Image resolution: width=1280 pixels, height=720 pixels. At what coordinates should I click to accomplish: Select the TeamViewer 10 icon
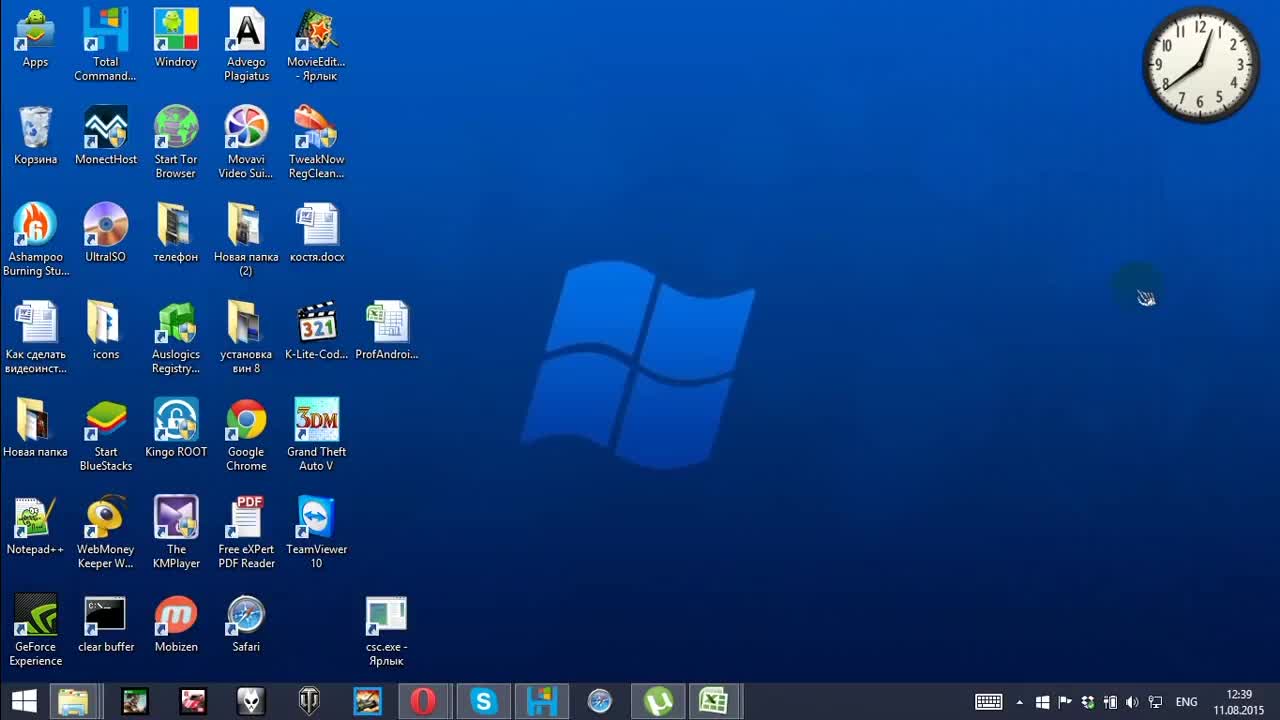coord(316,533)
